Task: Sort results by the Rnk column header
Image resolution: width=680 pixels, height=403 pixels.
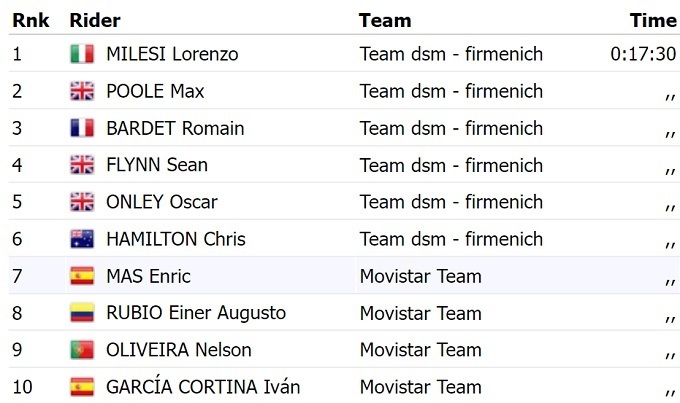Action: tap(30, 20)
